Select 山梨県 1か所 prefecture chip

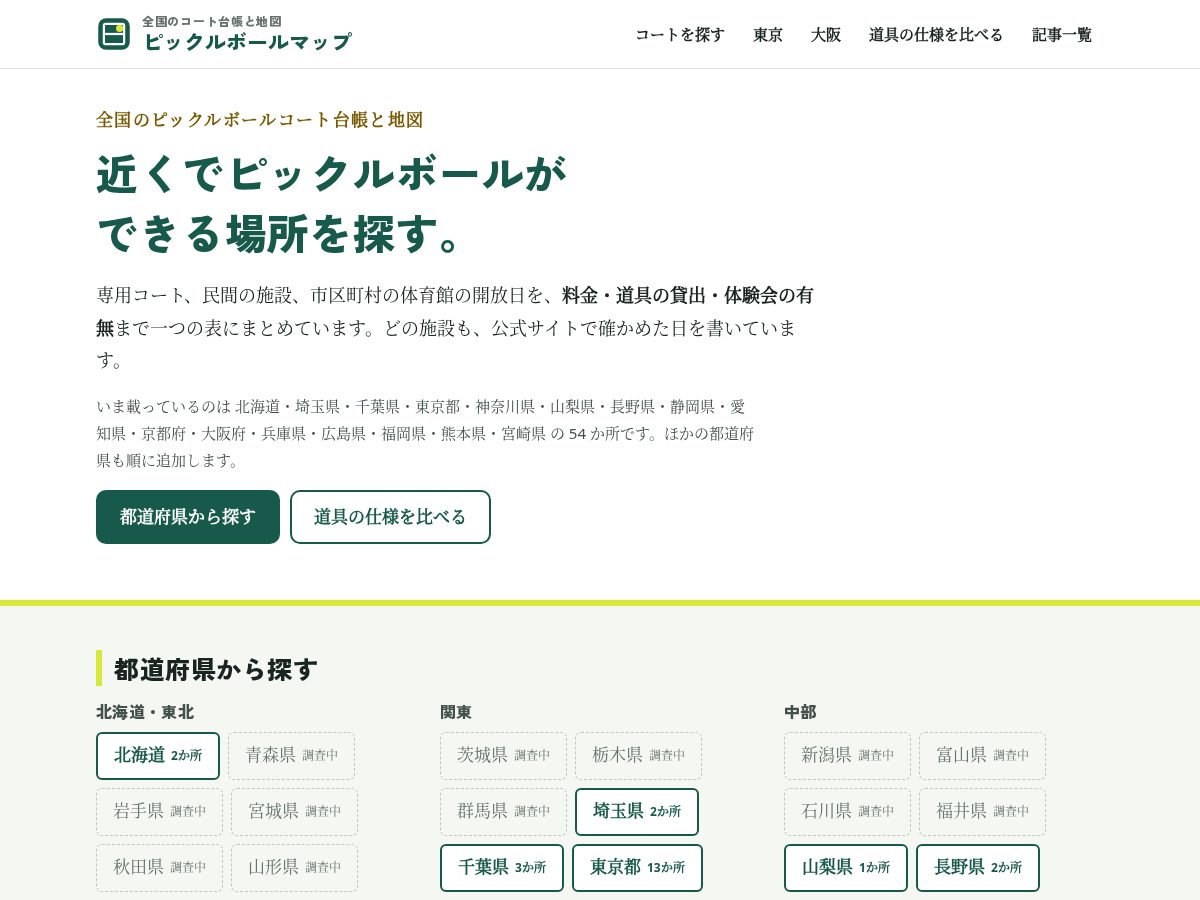click(x=846, y=868)
